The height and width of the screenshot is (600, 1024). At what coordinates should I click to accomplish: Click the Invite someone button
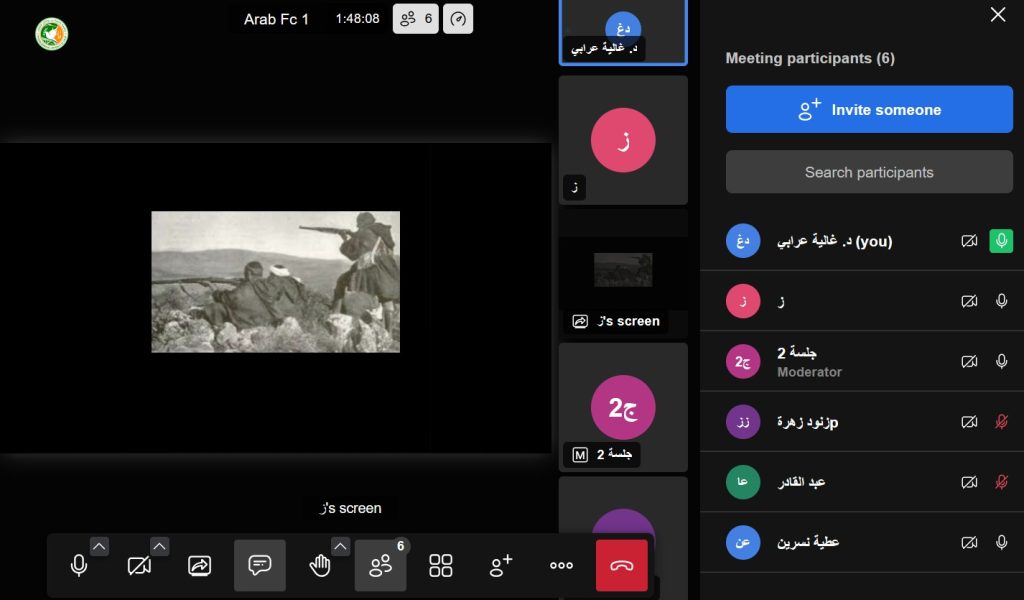[x=869, y=110]
